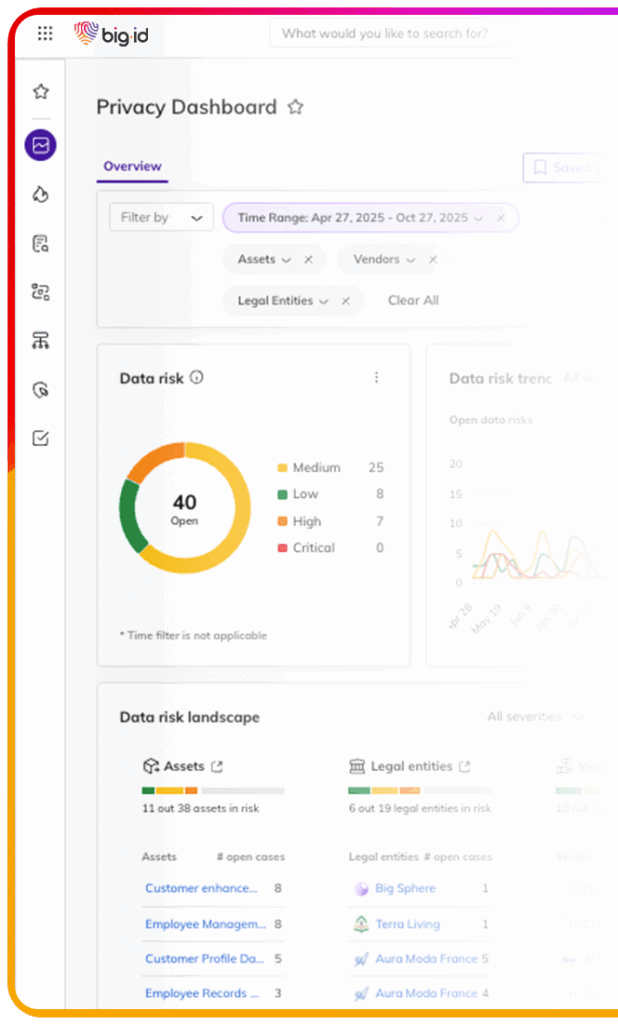Open the apps grid menu icon

(x=45, y=34)
